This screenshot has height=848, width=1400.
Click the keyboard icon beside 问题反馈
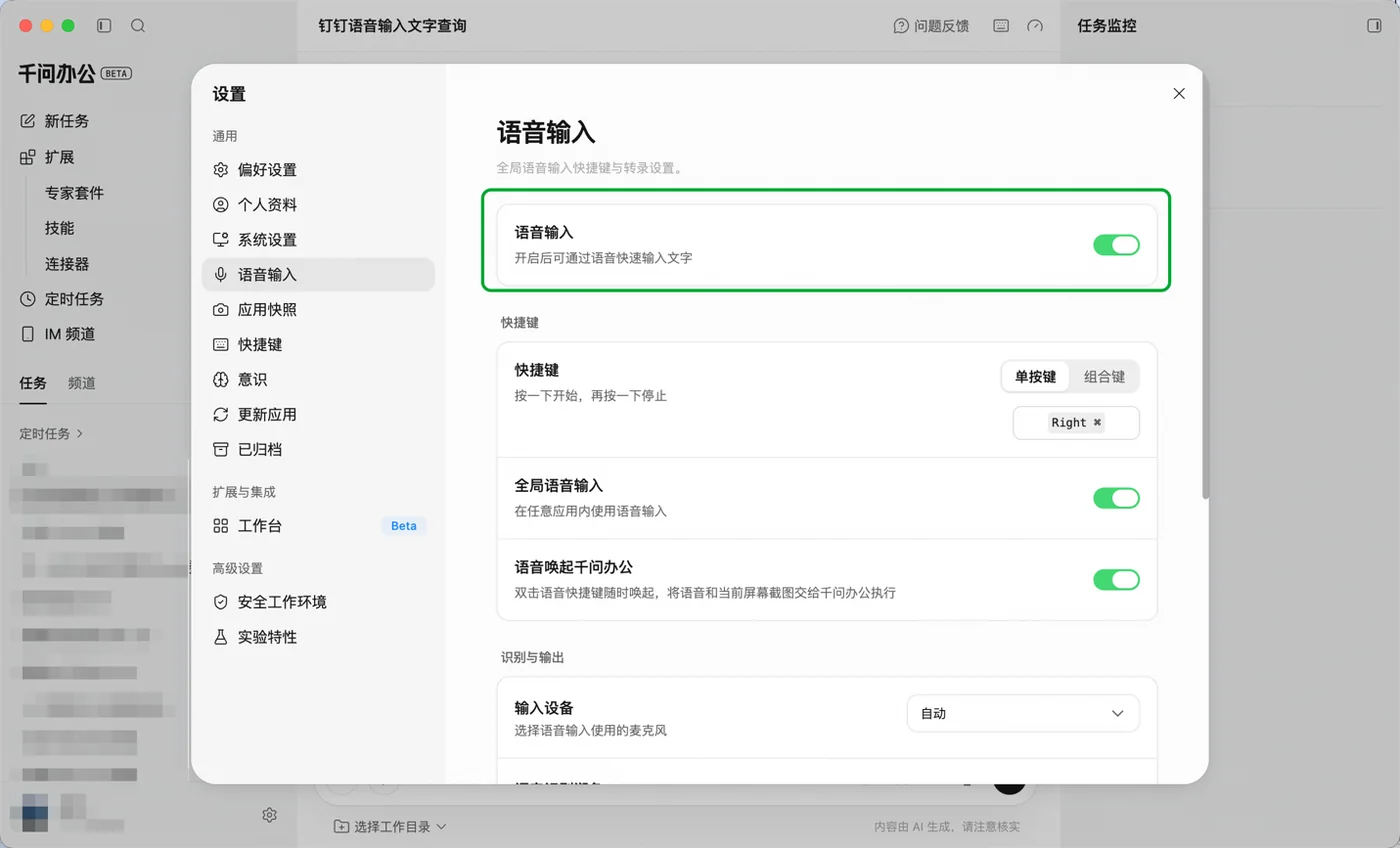tap(1001, 26)
